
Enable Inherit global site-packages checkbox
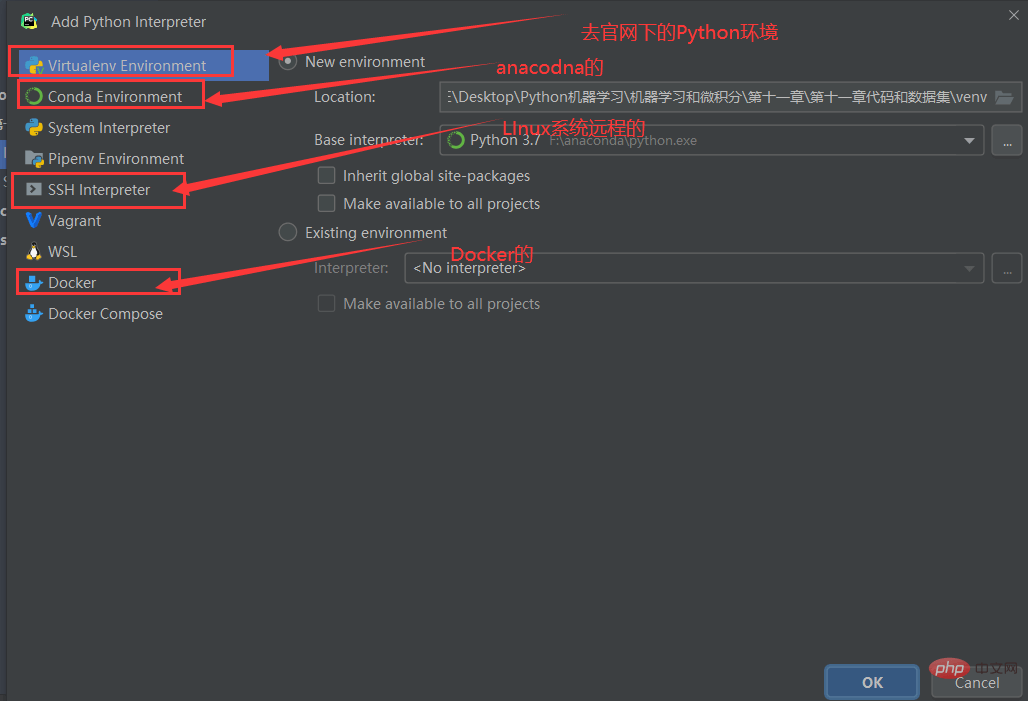pos(326,175)
